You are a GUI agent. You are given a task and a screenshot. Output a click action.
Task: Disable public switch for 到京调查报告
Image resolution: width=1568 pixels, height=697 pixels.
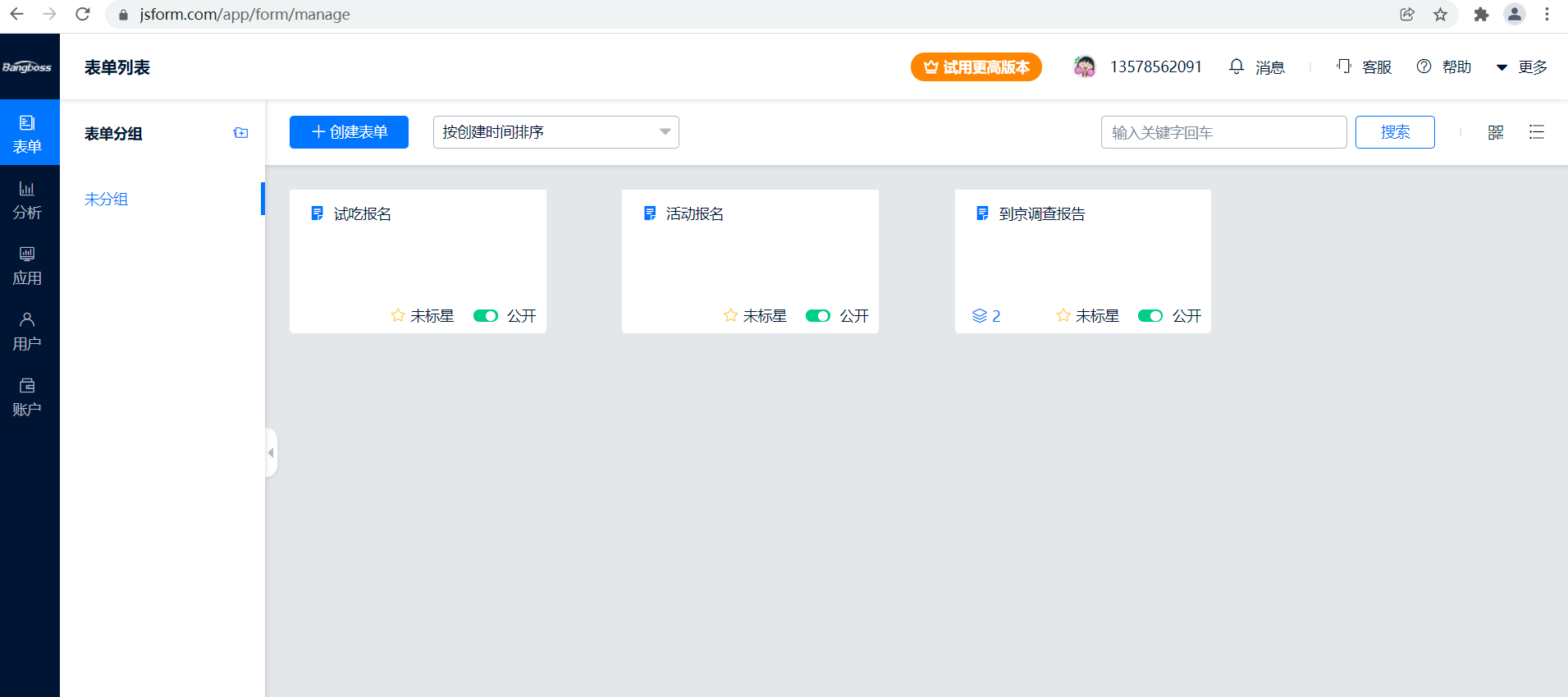1150,316
